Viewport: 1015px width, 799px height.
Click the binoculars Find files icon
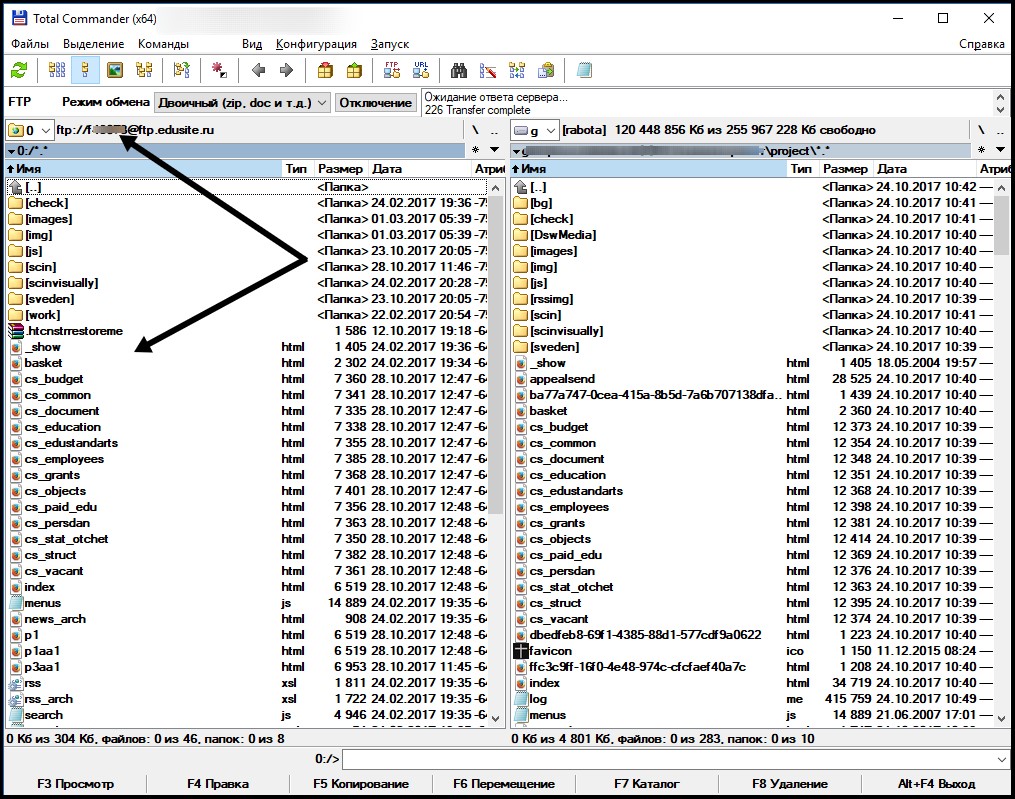click(459, 70)
